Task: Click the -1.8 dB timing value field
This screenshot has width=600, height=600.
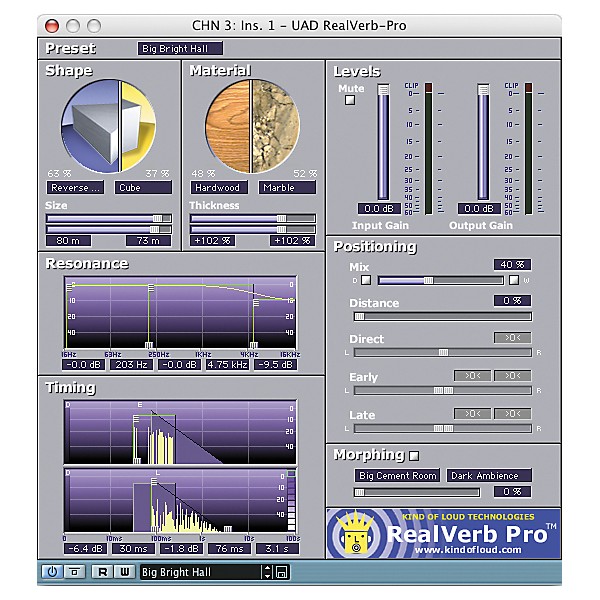Action: pyautogui.click(x=181, y=549)
